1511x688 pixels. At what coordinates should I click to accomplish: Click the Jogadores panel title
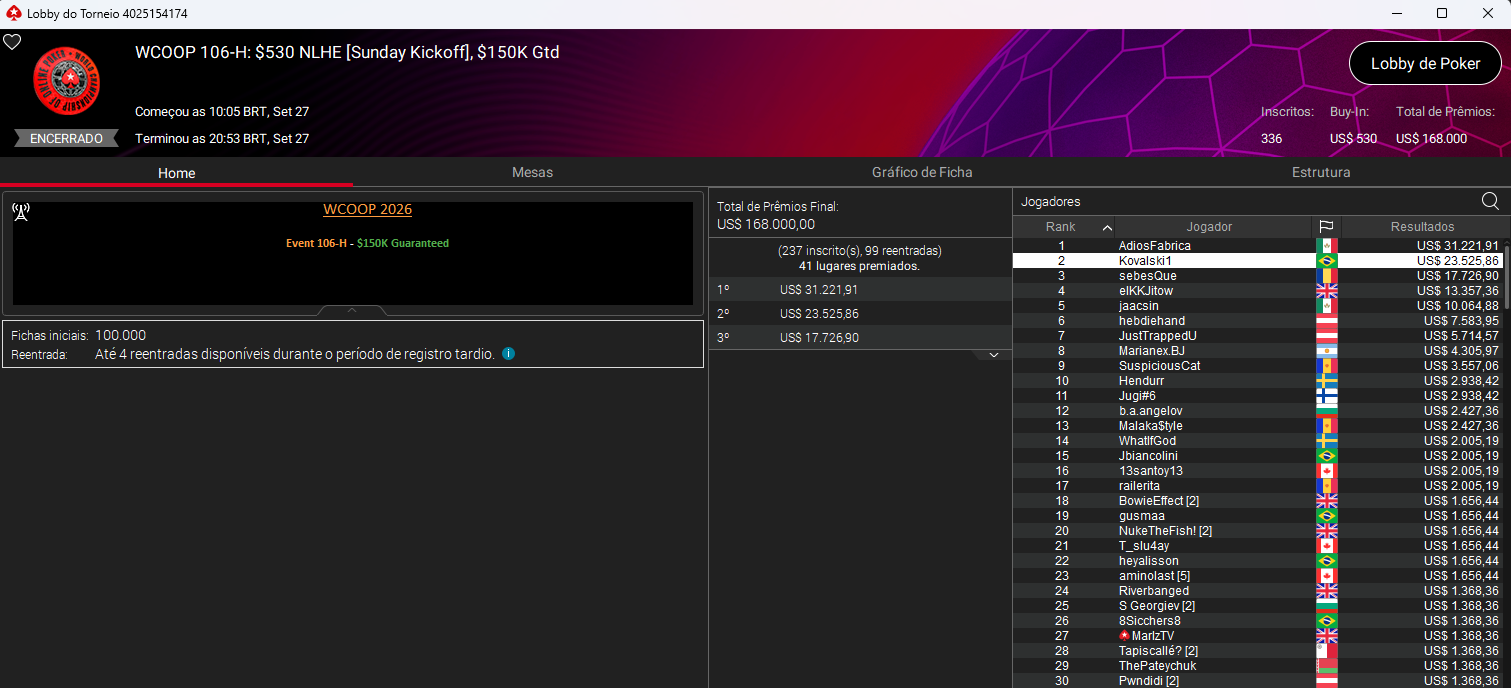coord(1050,202)
